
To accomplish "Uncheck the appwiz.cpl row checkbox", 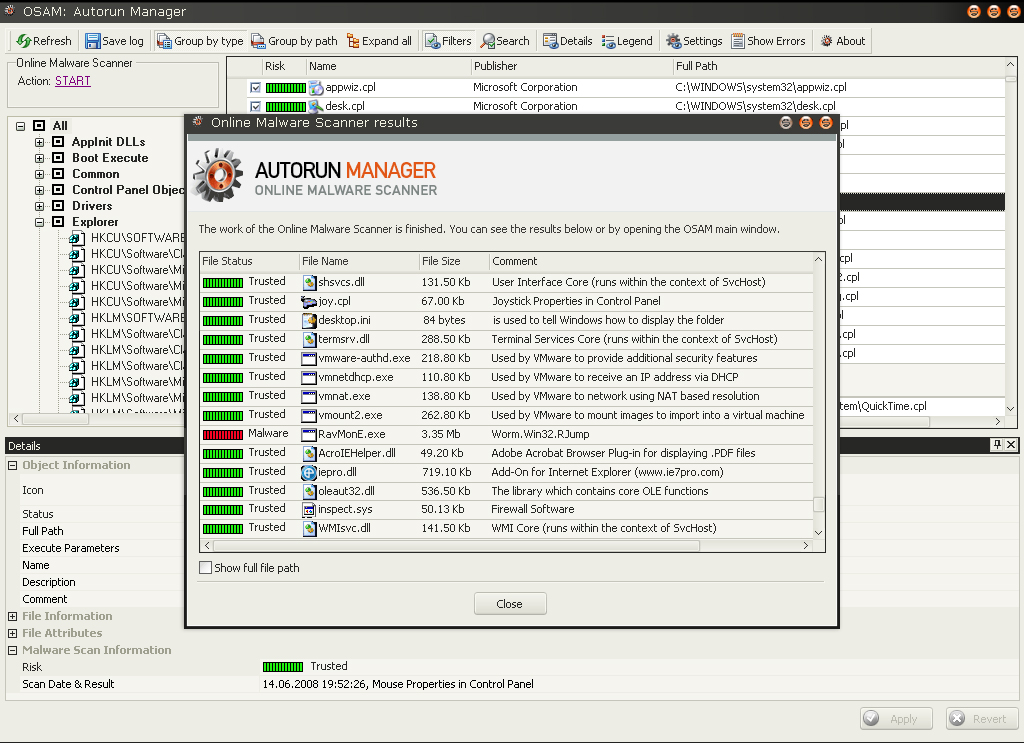I will [255, 87].
